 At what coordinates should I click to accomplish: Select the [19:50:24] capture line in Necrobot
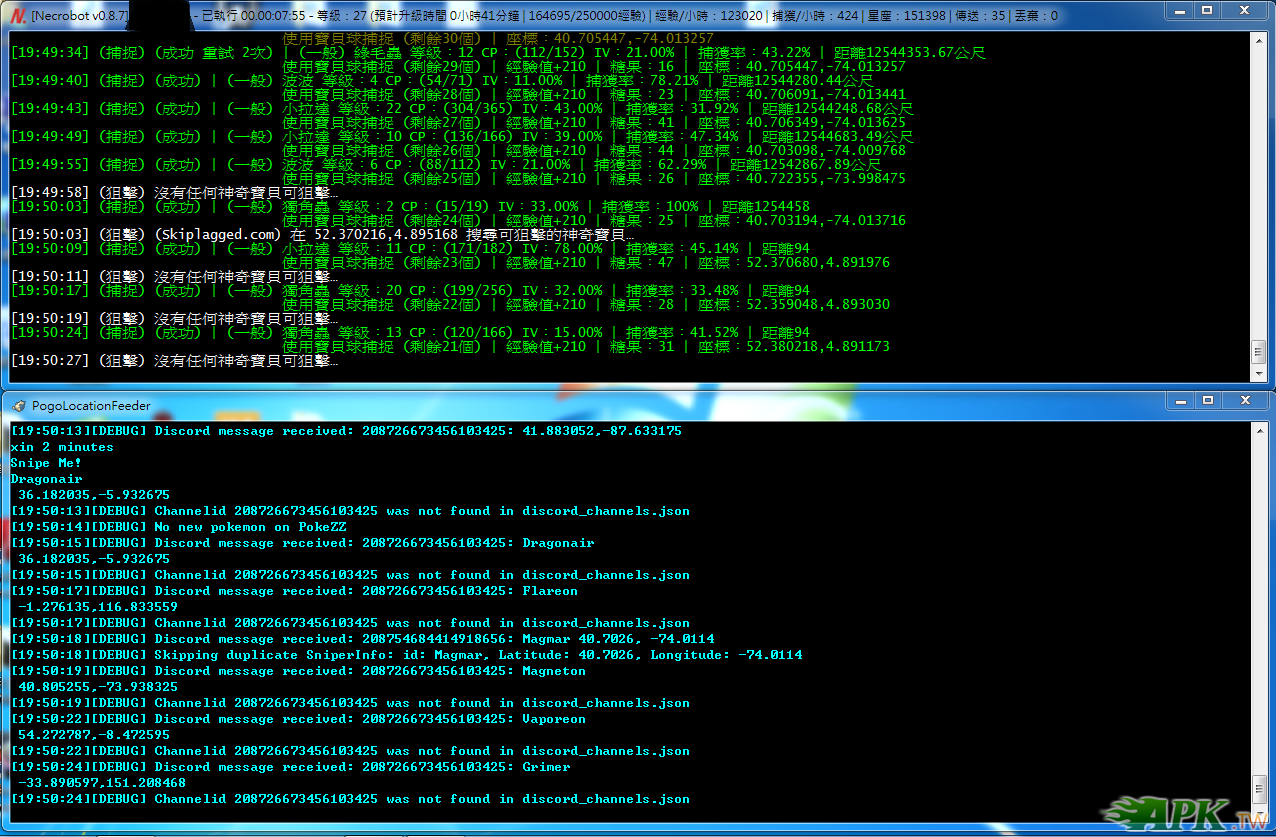click(x=410, y=332)
